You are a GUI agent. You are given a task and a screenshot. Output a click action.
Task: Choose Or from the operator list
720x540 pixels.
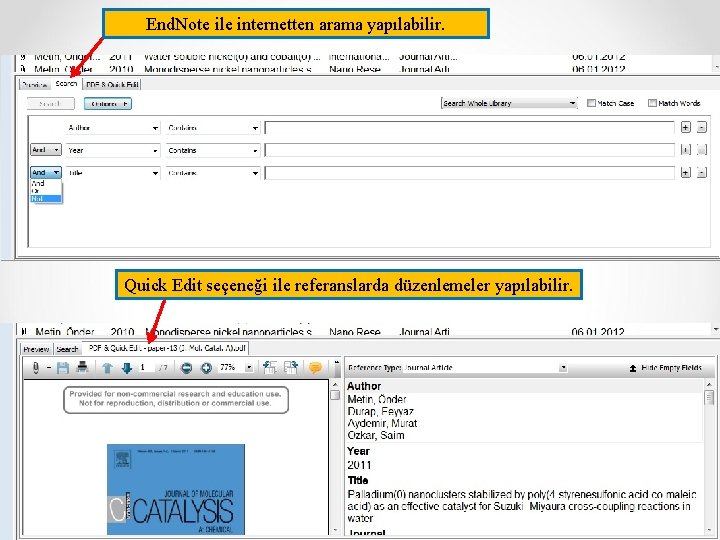pos(46,191)
